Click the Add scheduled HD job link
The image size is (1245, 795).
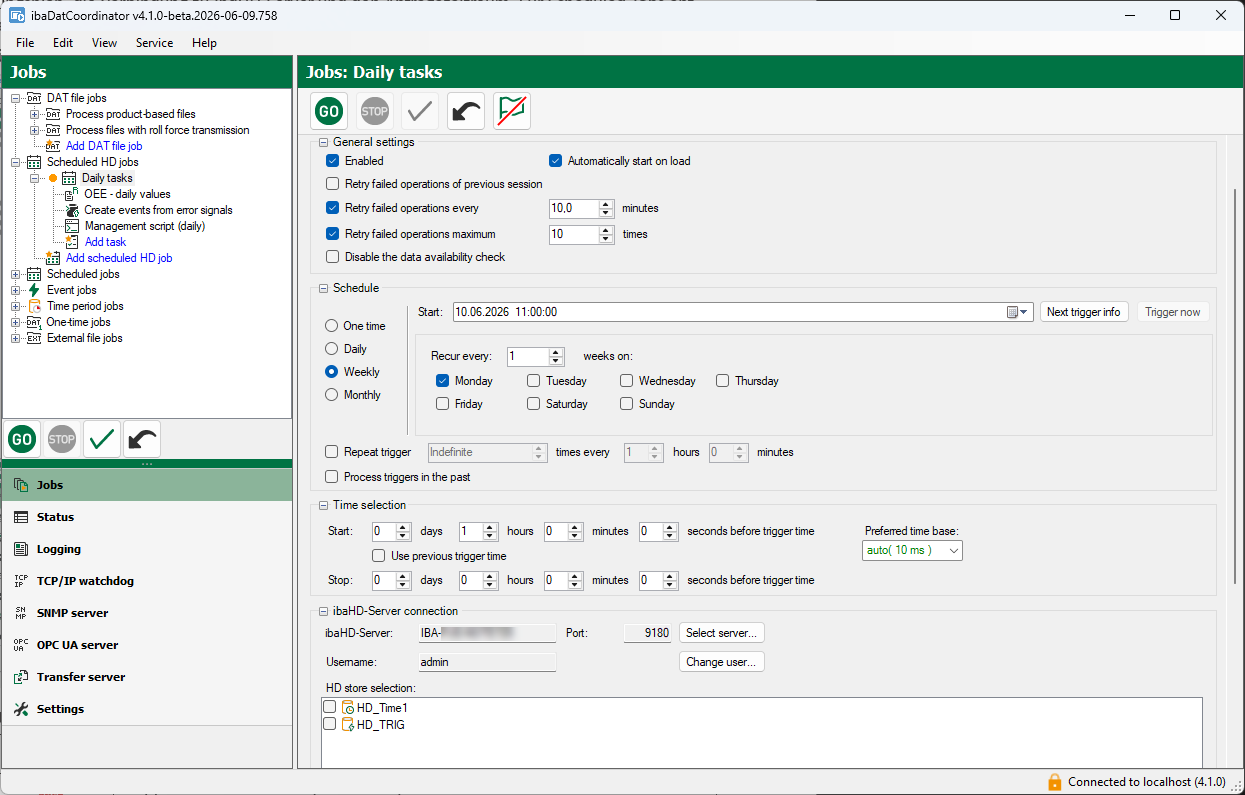tap(119, 258)
